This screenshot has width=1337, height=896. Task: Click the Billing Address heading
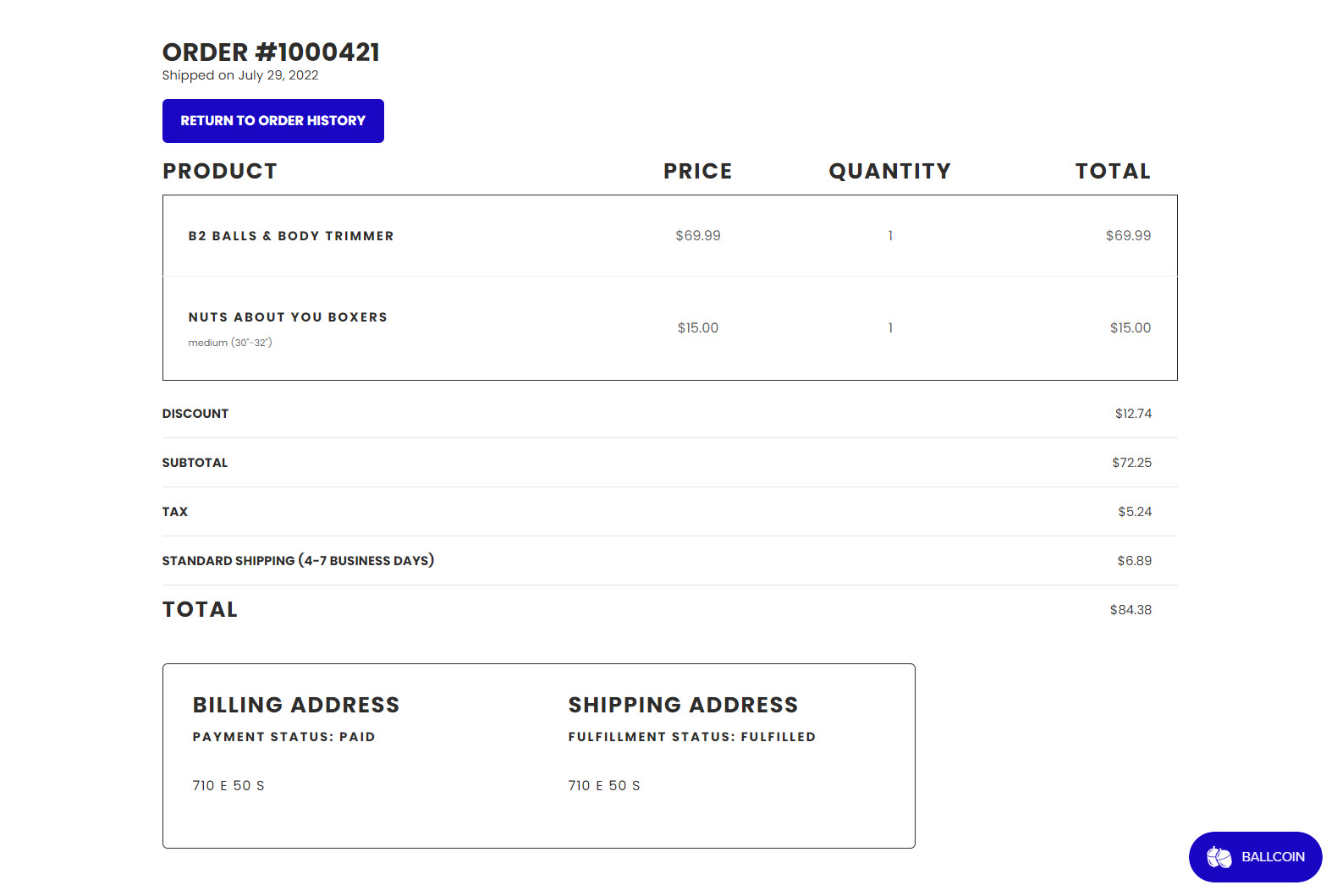coord(296,705)
